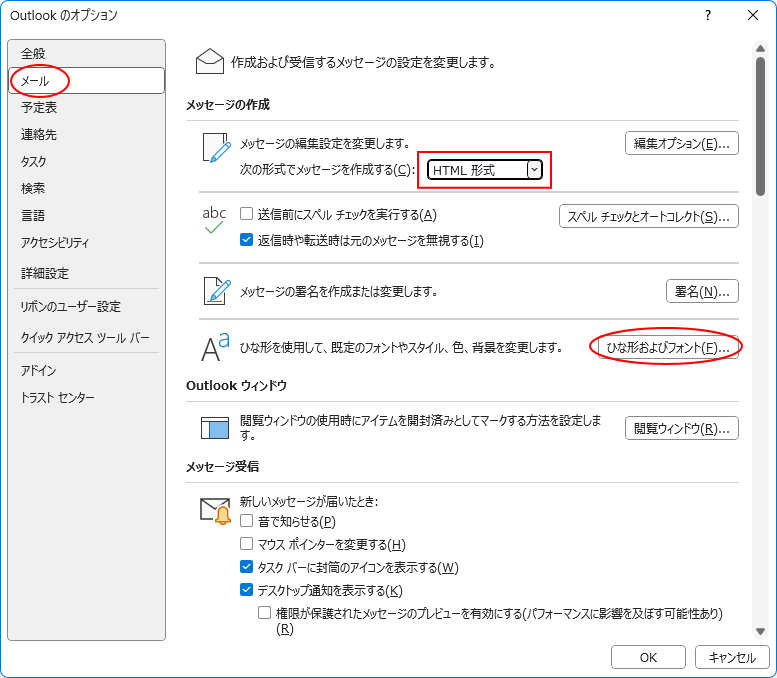Switch to 検索 options category
777x678 pixels.
(x=87, y=188)
